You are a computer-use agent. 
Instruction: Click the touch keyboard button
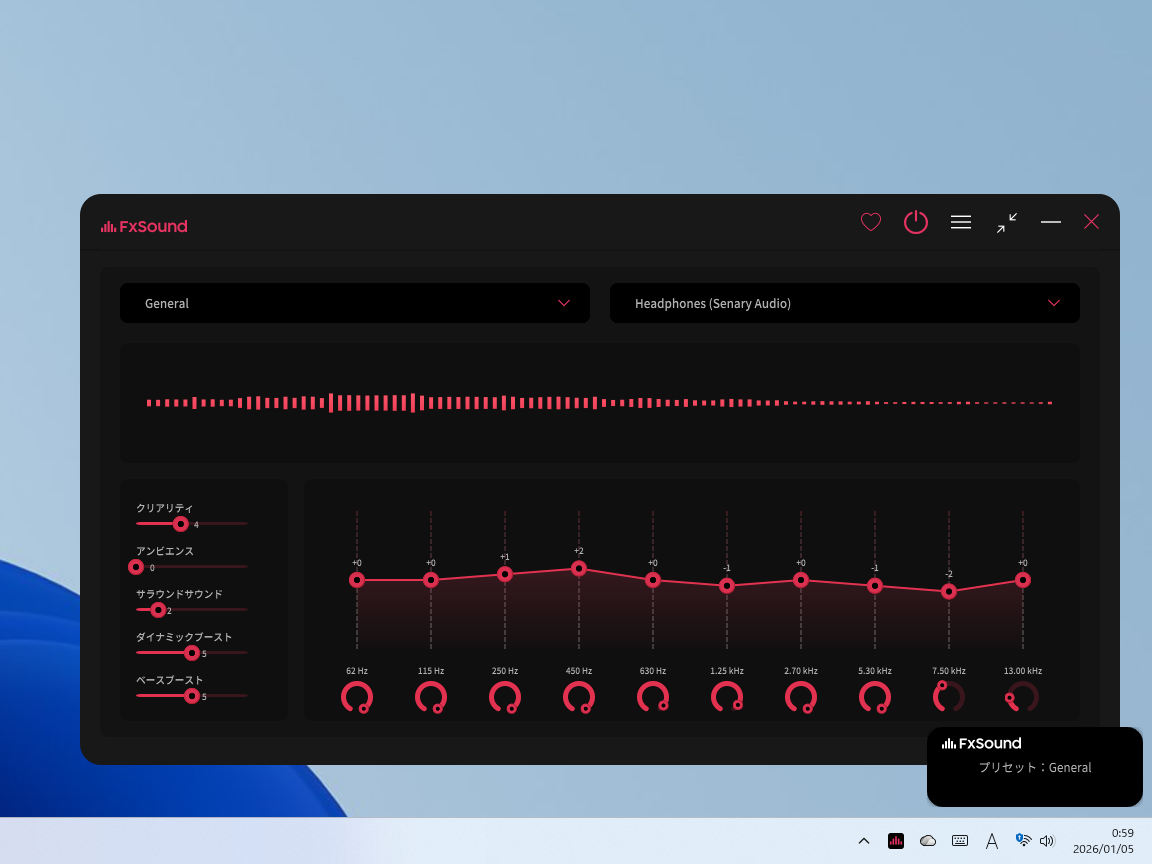(960, 841)
